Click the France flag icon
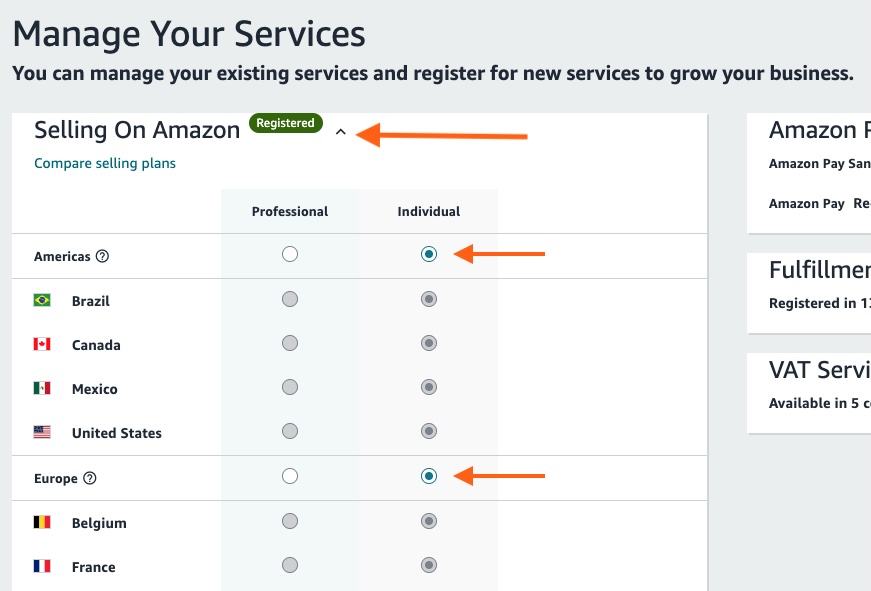This screenshot has height=591, width=871. coord(42,566)
